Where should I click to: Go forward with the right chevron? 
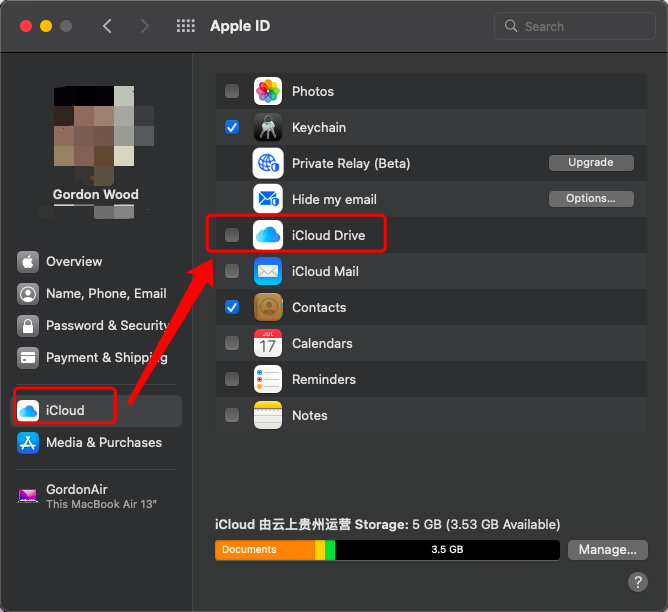click(145, 26)
